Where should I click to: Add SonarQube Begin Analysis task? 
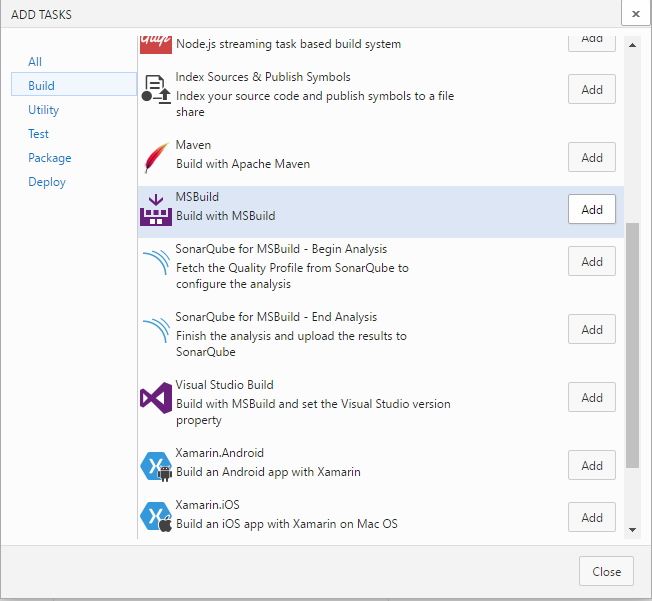[592, 261]
